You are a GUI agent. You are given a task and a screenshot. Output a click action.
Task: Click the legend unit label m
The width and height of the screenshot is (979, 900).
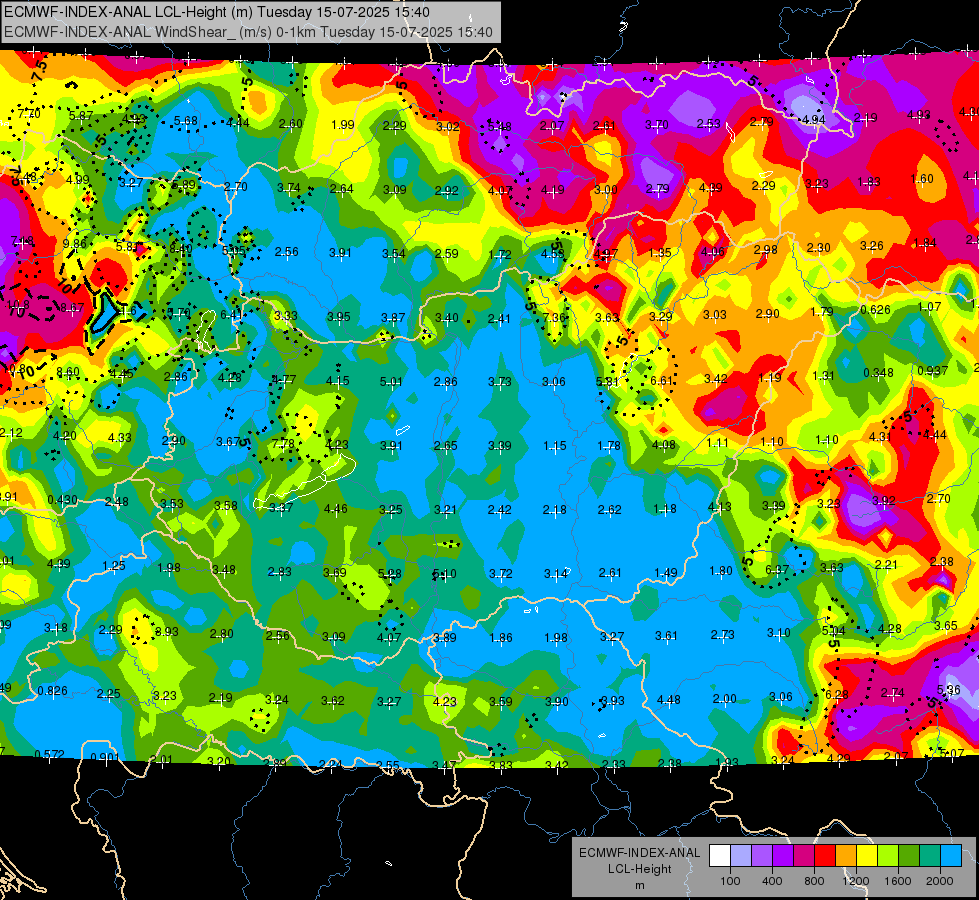pos(640,886)
